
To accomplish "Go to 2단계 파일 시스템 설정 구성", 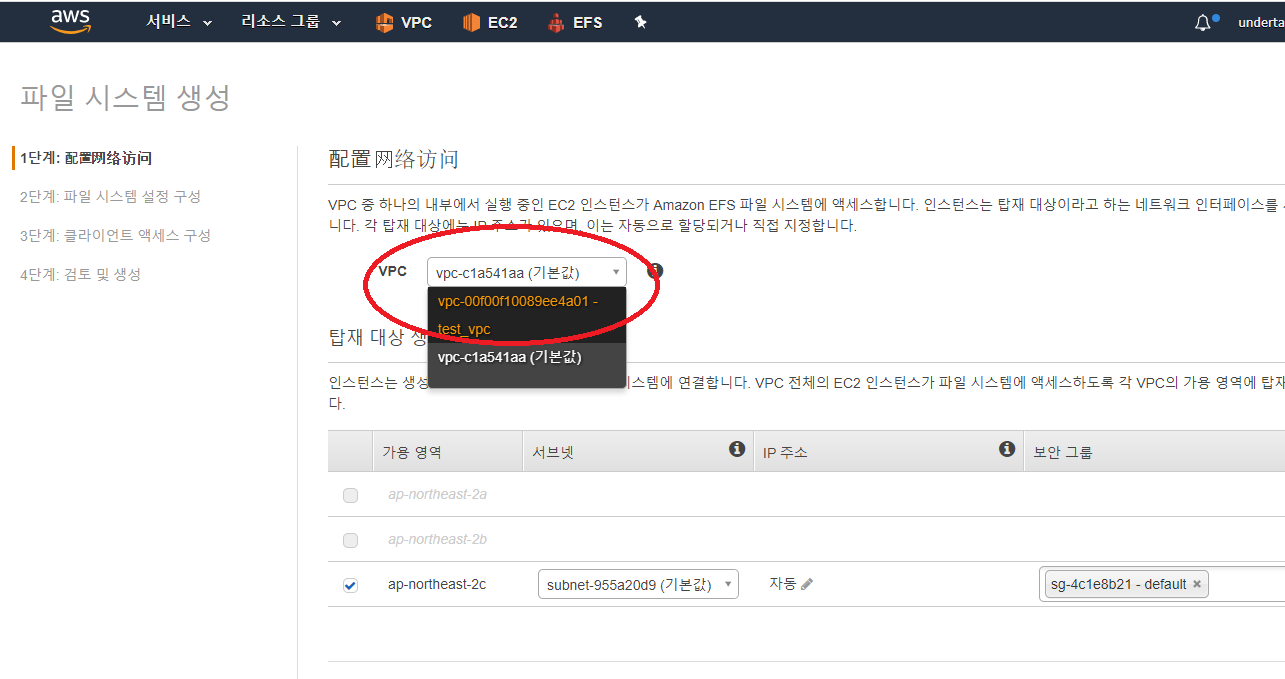I will coord(110,197).
